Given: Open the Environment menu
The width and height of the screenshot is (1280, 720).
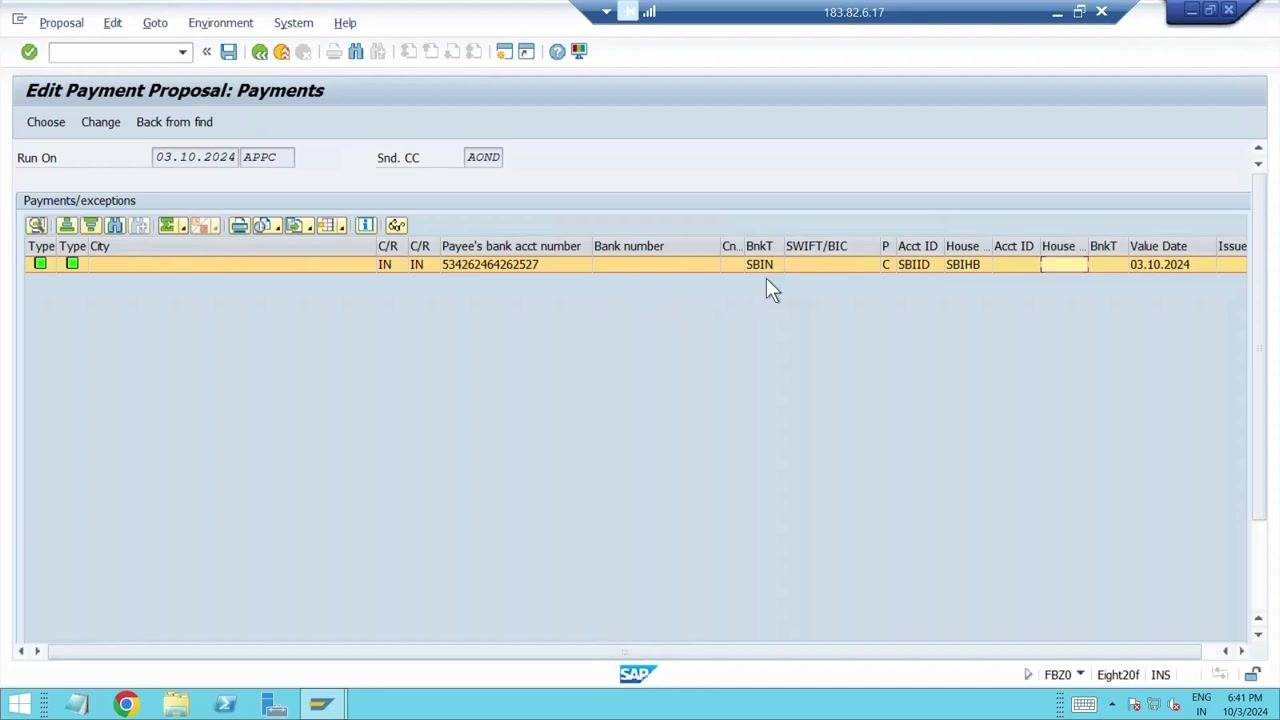Looking at the screenshot, I should coord(220,23).
